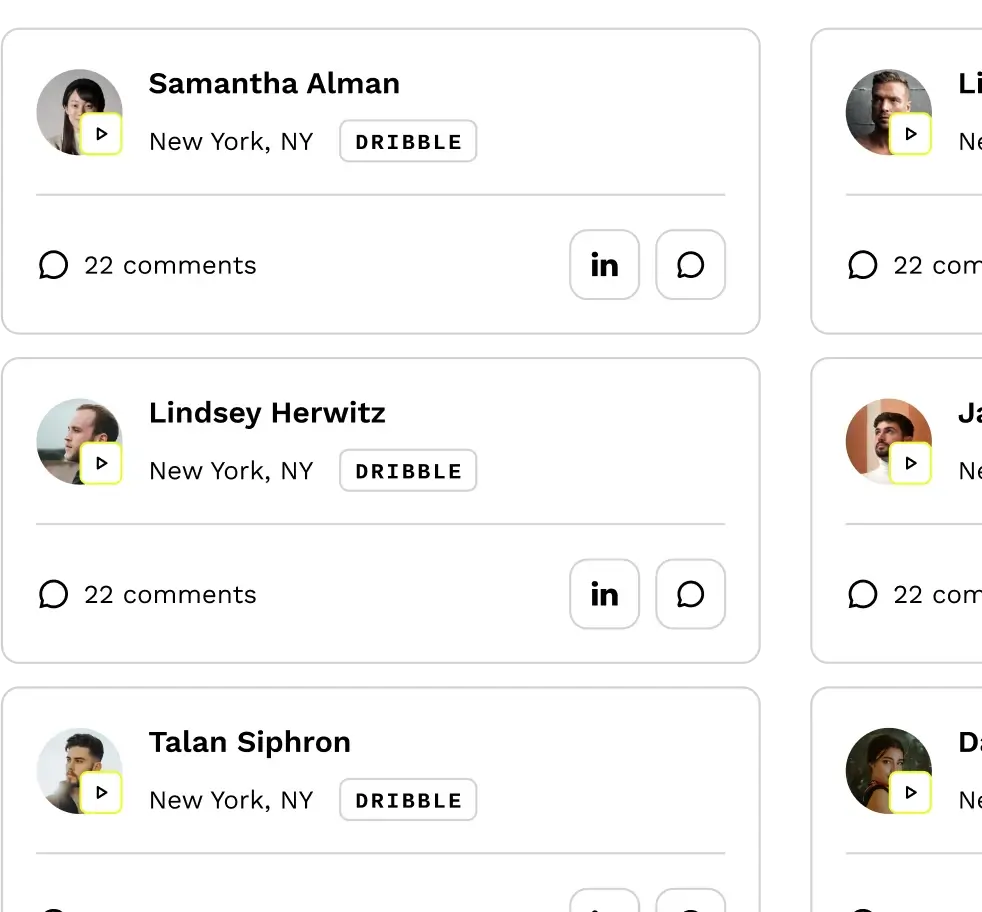The image size is (982, 912).
Task: Open the Talan Siphron profile name
Action: tap(250, 742)
